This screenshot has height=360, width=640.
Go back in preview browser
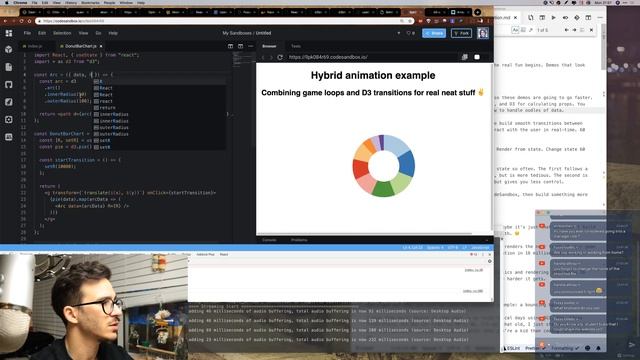pyautogui.click(x=263, y=57)
